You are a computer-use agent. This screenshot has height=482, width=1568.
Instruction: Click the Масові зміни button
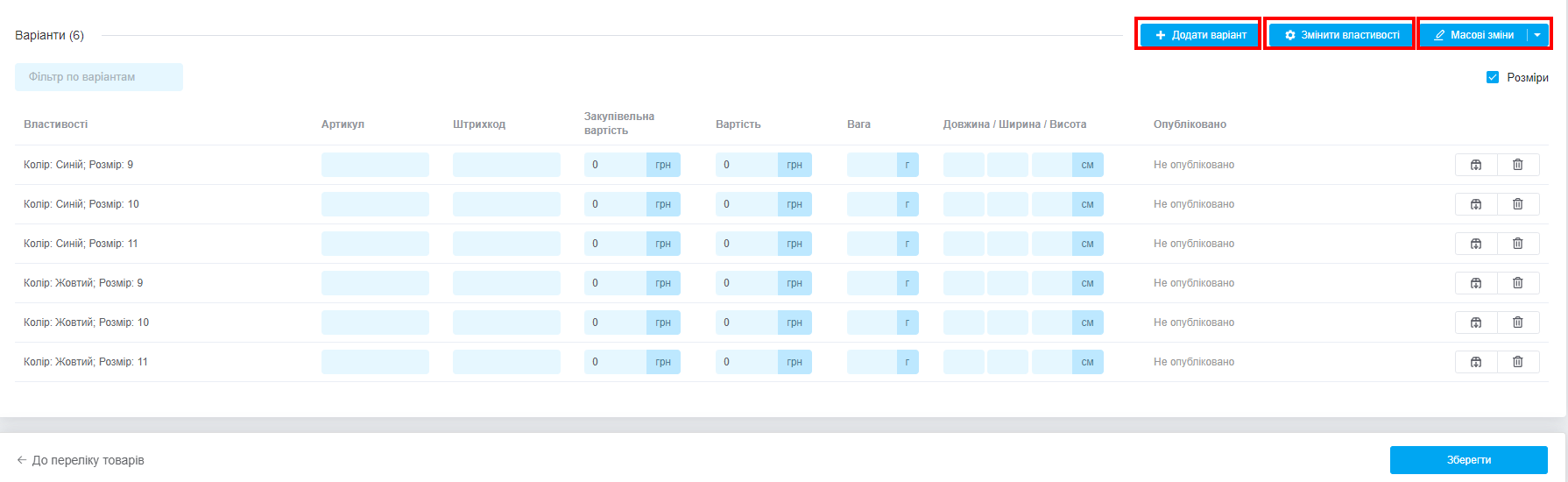(1474, 35)
